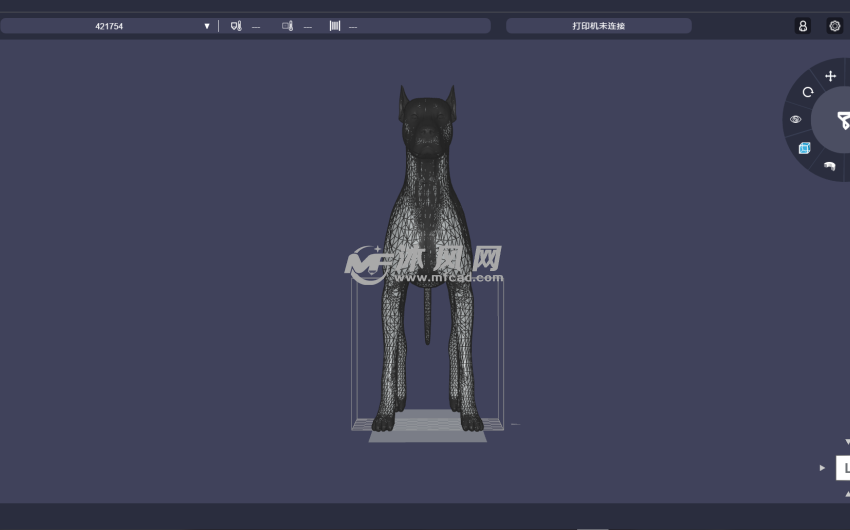The image size is (850, 530).
Task: Click the gray print bed platform
Action: click(x=427, y=435)
